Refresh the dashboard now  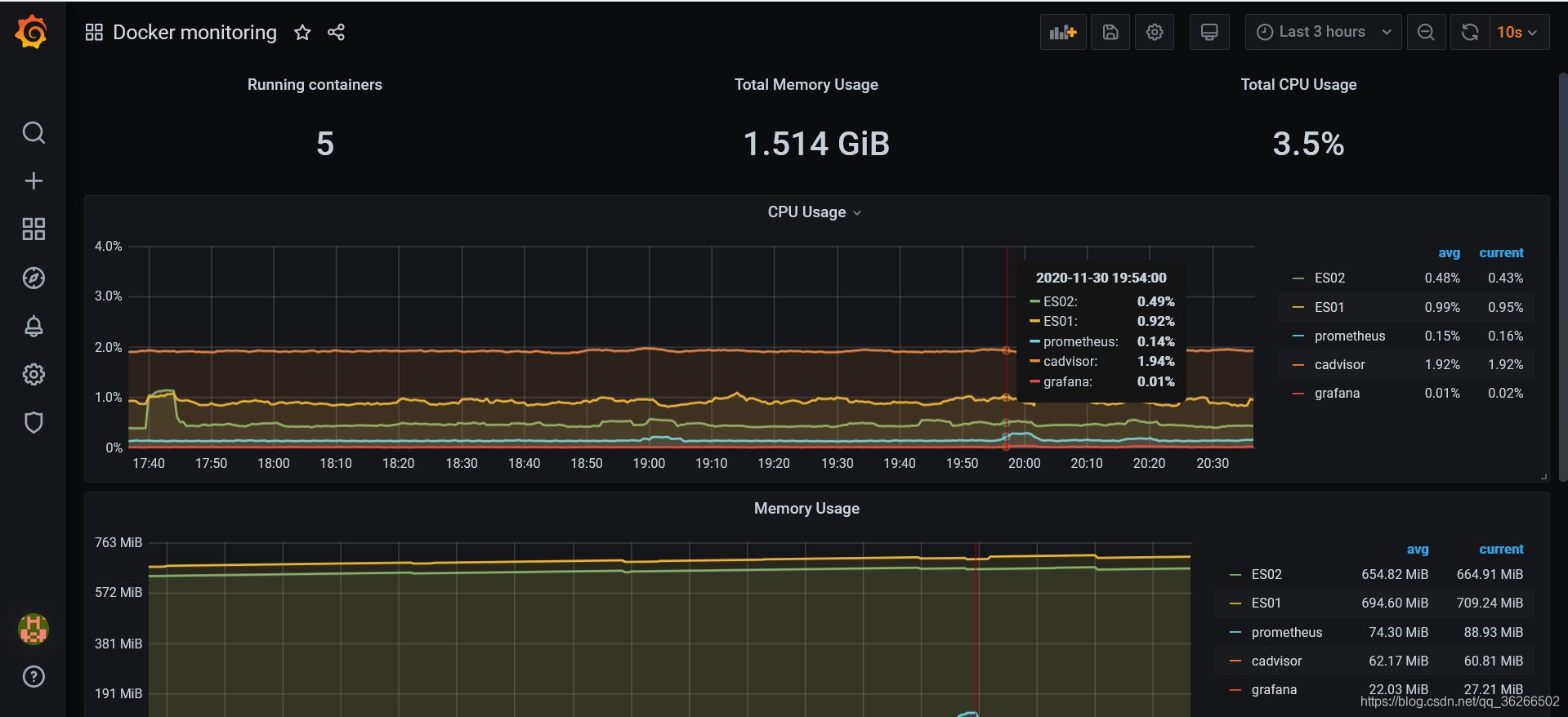pos(1470,32)
